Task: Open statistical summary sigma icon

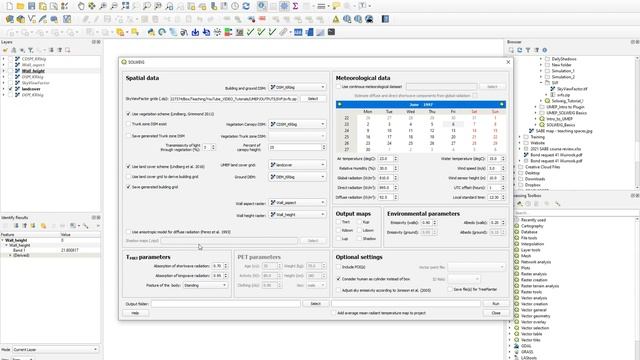Action: click(x=295, y=6)
